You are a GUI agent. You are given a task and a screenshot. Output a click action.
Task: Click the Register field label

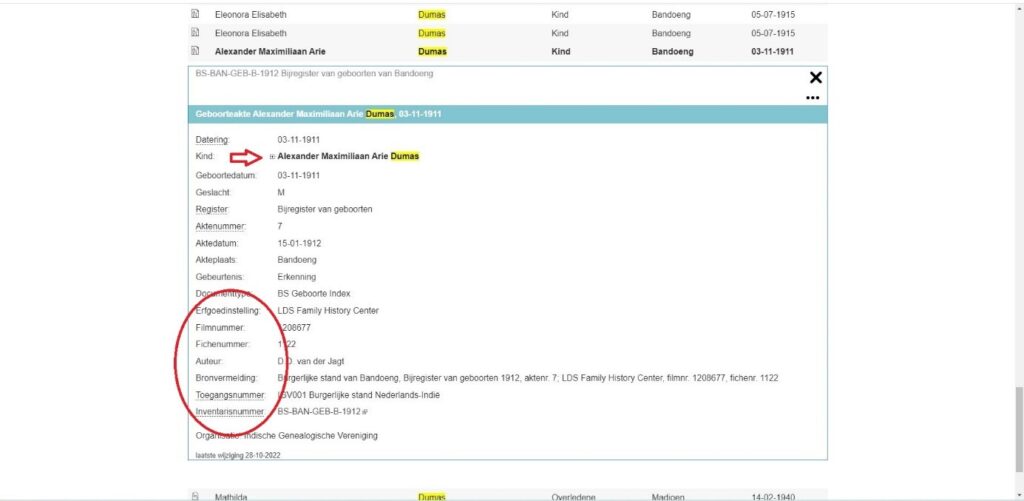pos(213,208)
